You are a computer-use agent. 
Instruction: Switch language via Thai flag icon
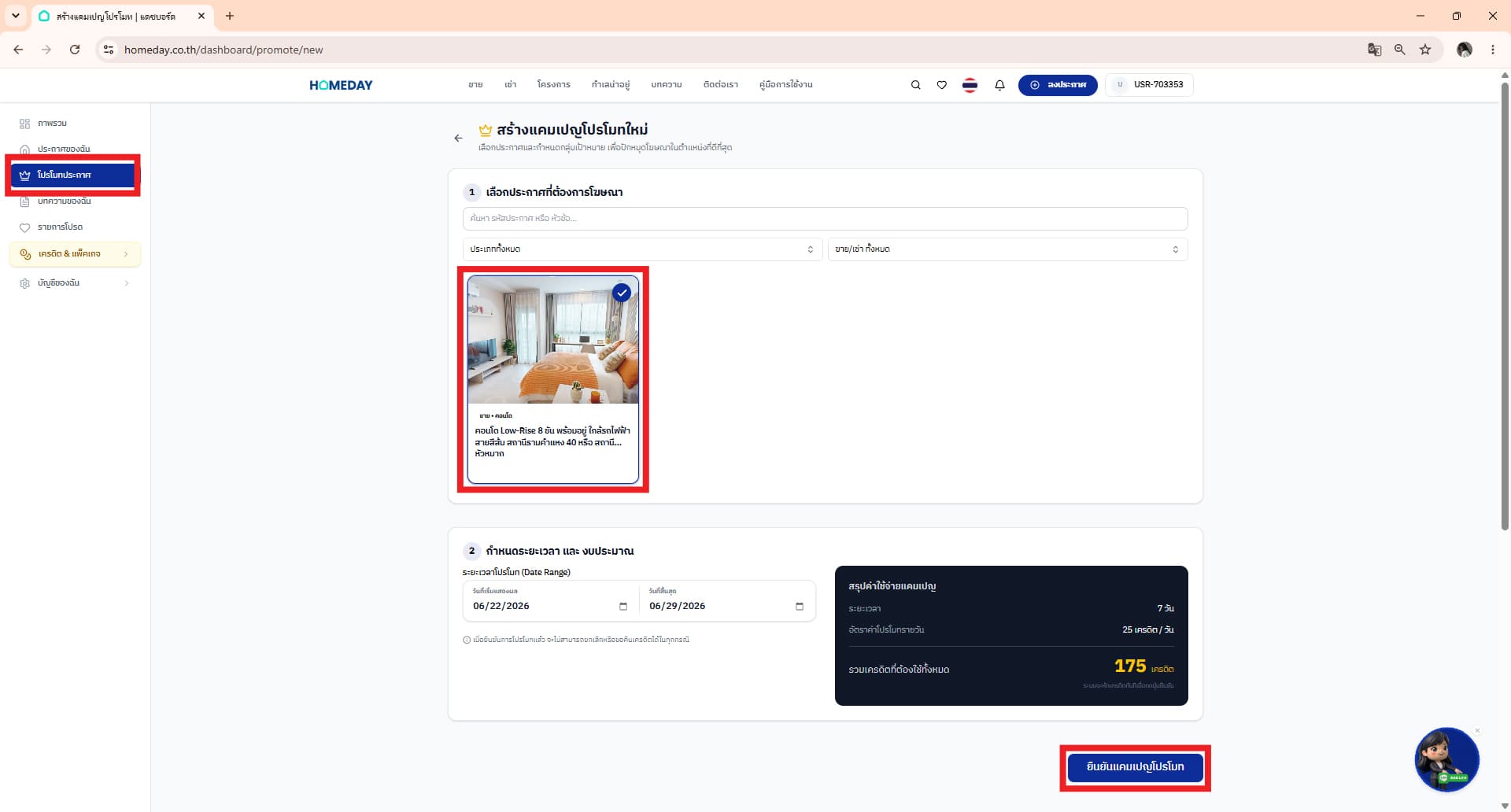pos(970,85)
